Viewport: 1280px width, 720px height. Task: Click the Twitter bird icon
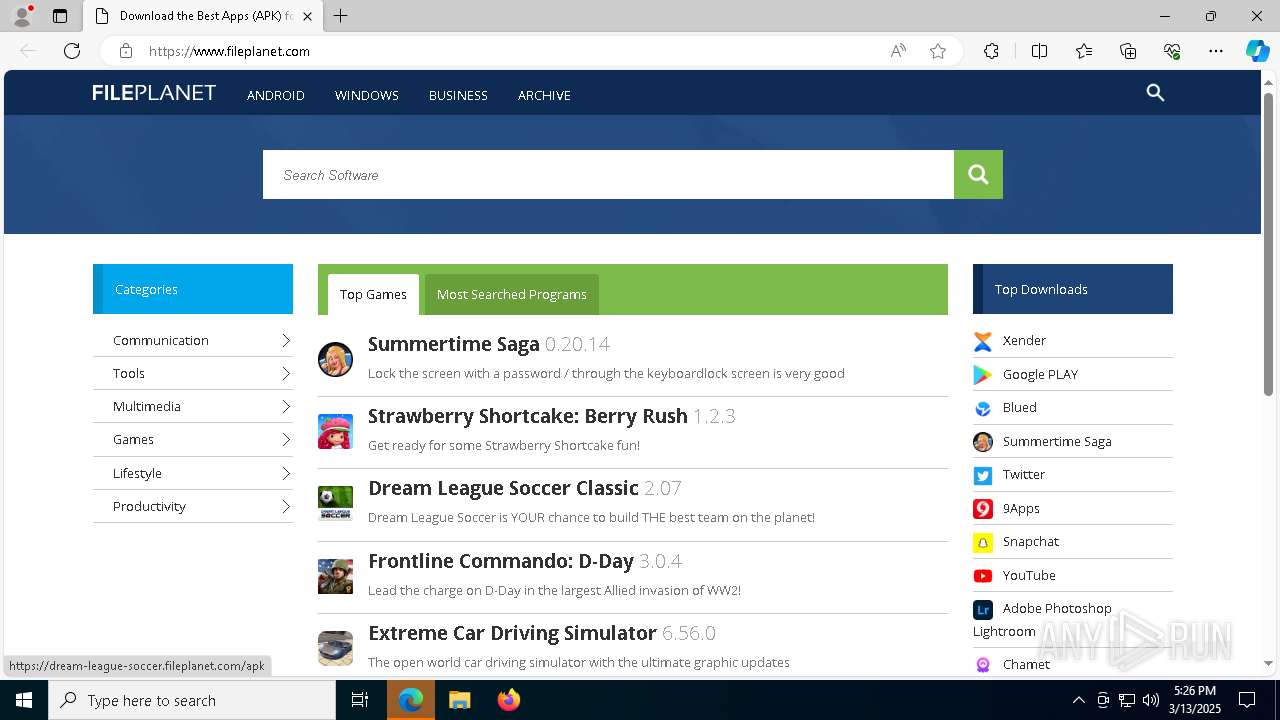point(983,475)
